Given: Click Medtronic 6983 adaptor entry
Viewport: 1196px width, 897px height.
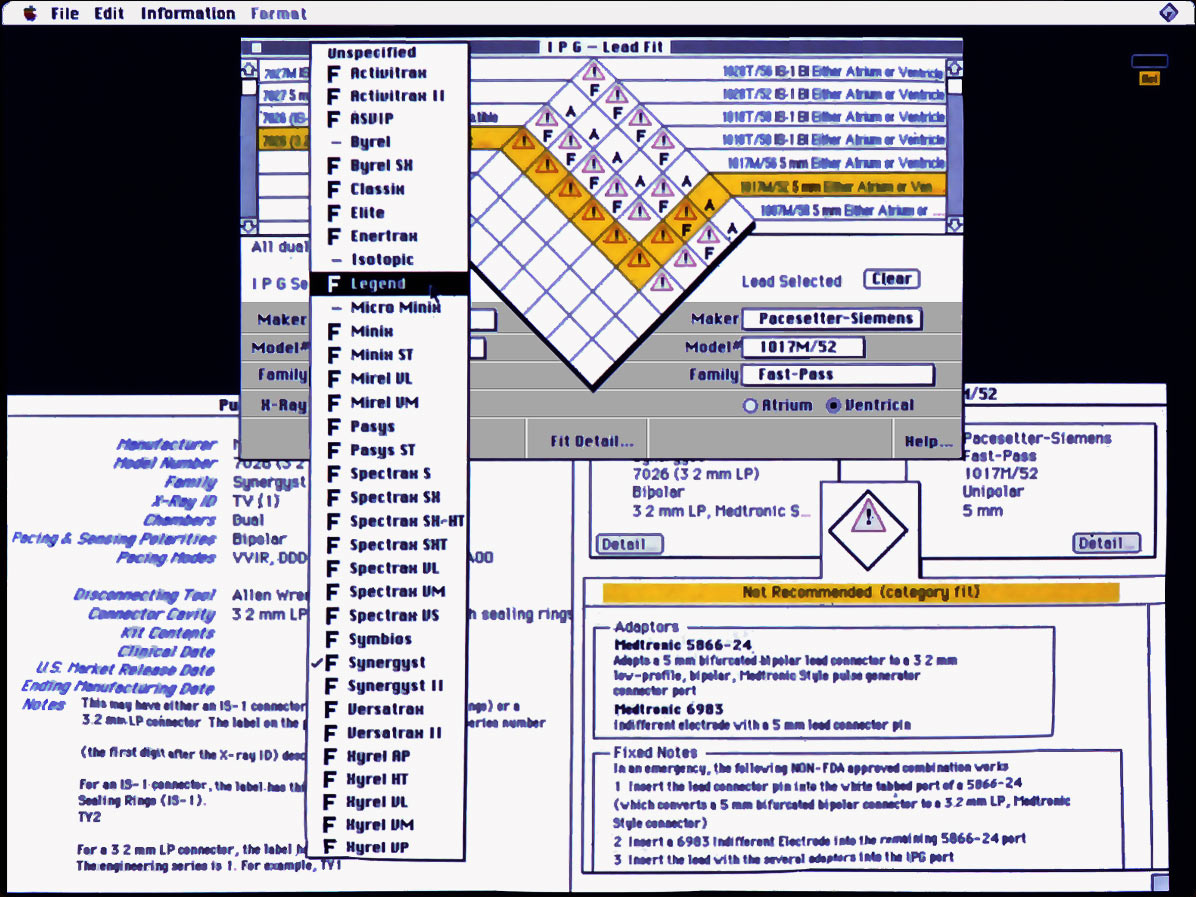Looking at the screenshot, I should (668, 709).
